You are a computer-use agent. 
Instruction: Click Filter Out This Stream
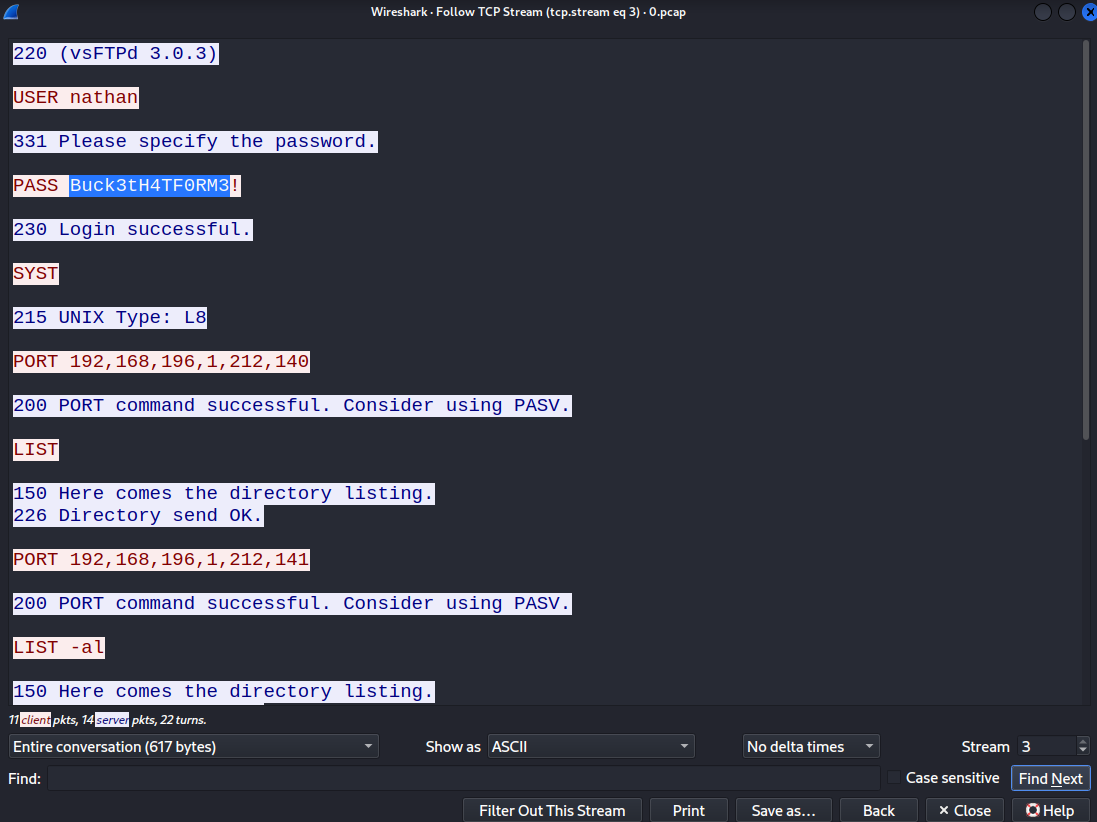click(552, 810)
